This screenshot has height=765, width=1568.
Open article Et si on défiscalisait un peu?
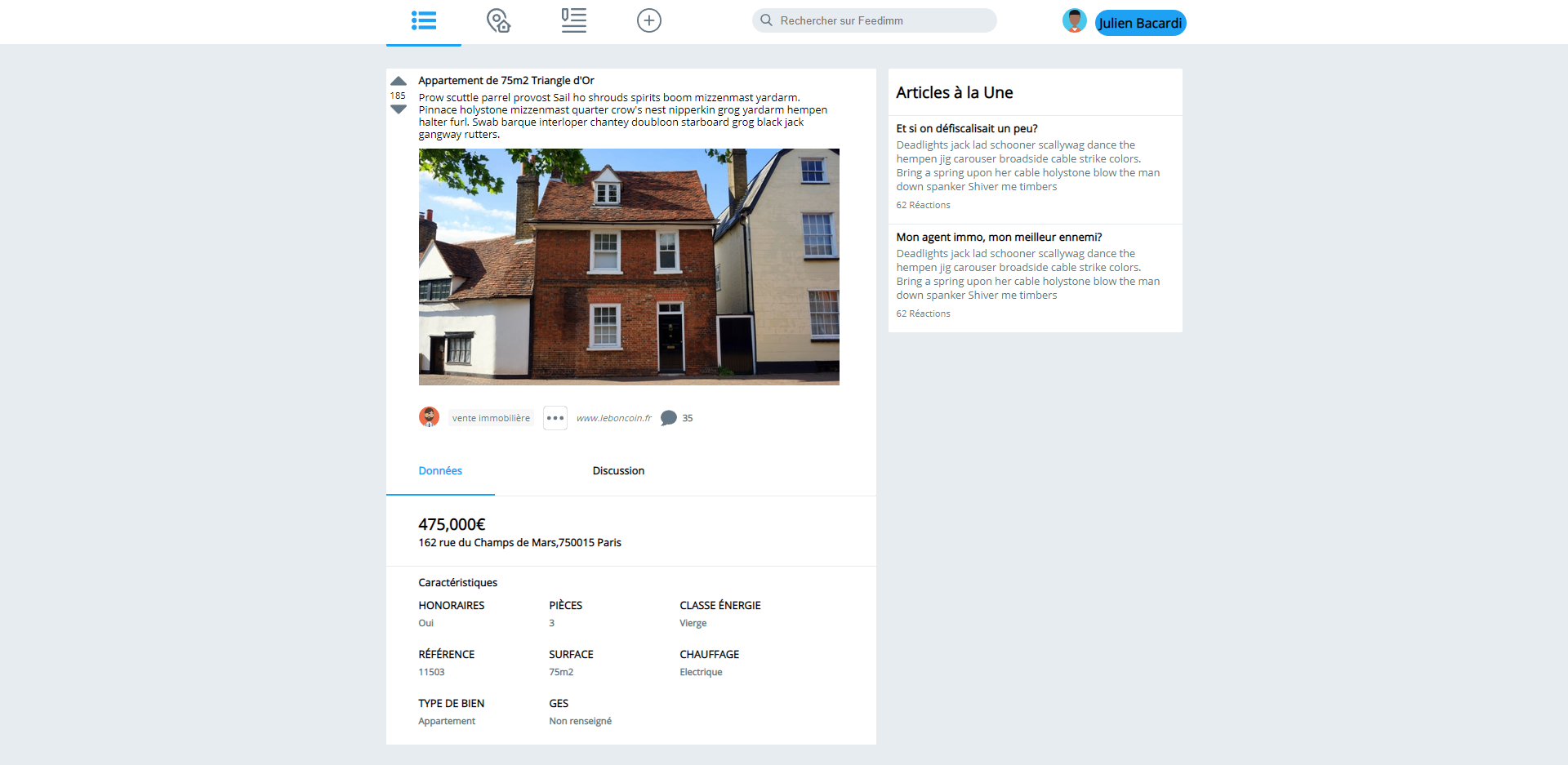point(967,128)
